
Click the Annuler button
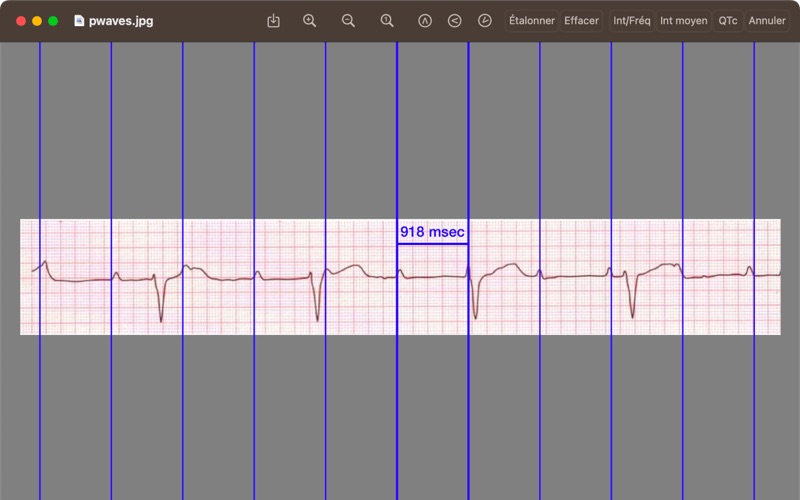pyautogui.click(x=767, y=21)
